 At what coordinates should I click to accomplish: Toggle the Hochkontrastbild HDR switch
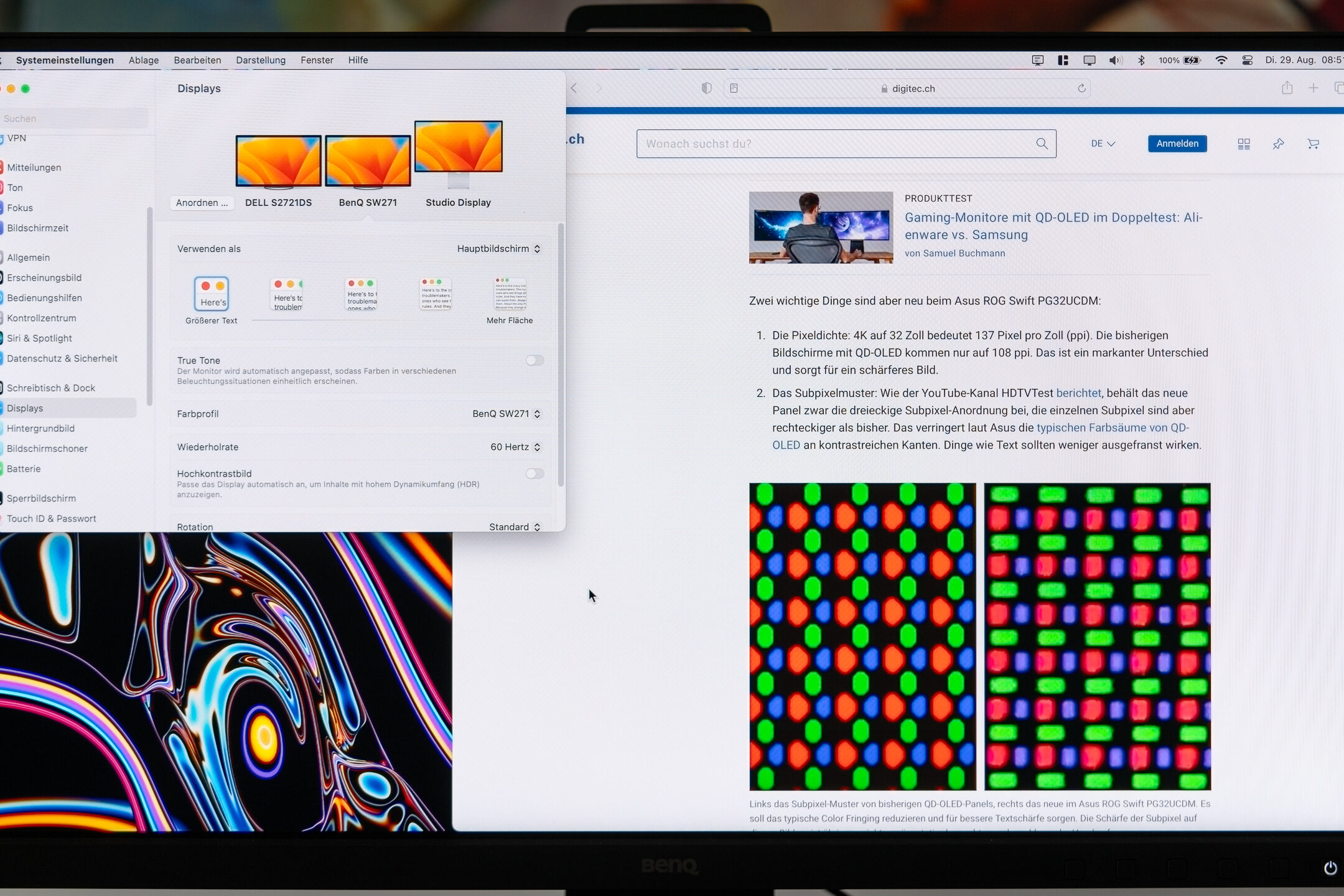(x=534, y=474)
